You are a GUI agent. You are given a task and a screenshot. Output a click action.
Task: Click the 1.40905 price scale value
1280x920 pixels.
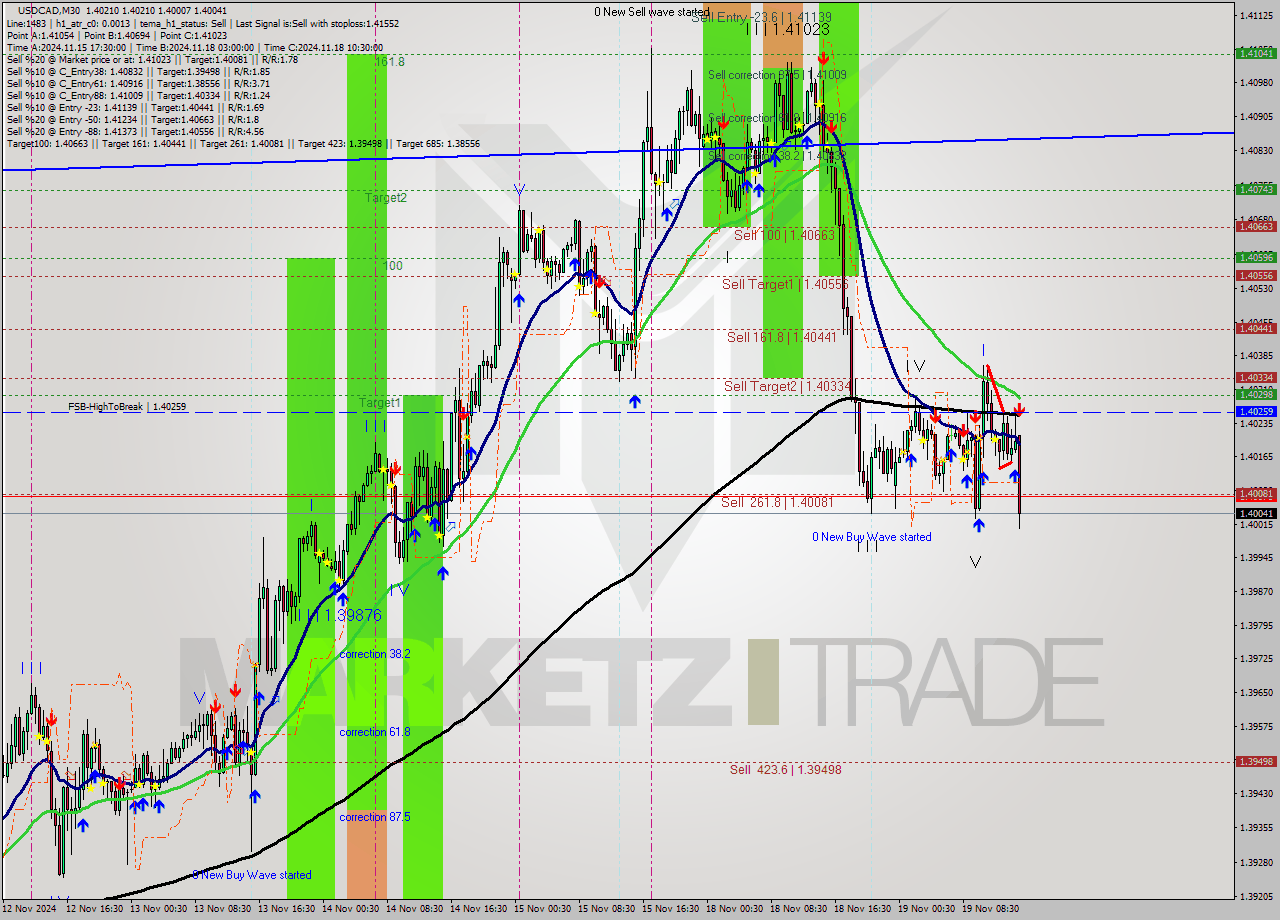(1258, 116)
